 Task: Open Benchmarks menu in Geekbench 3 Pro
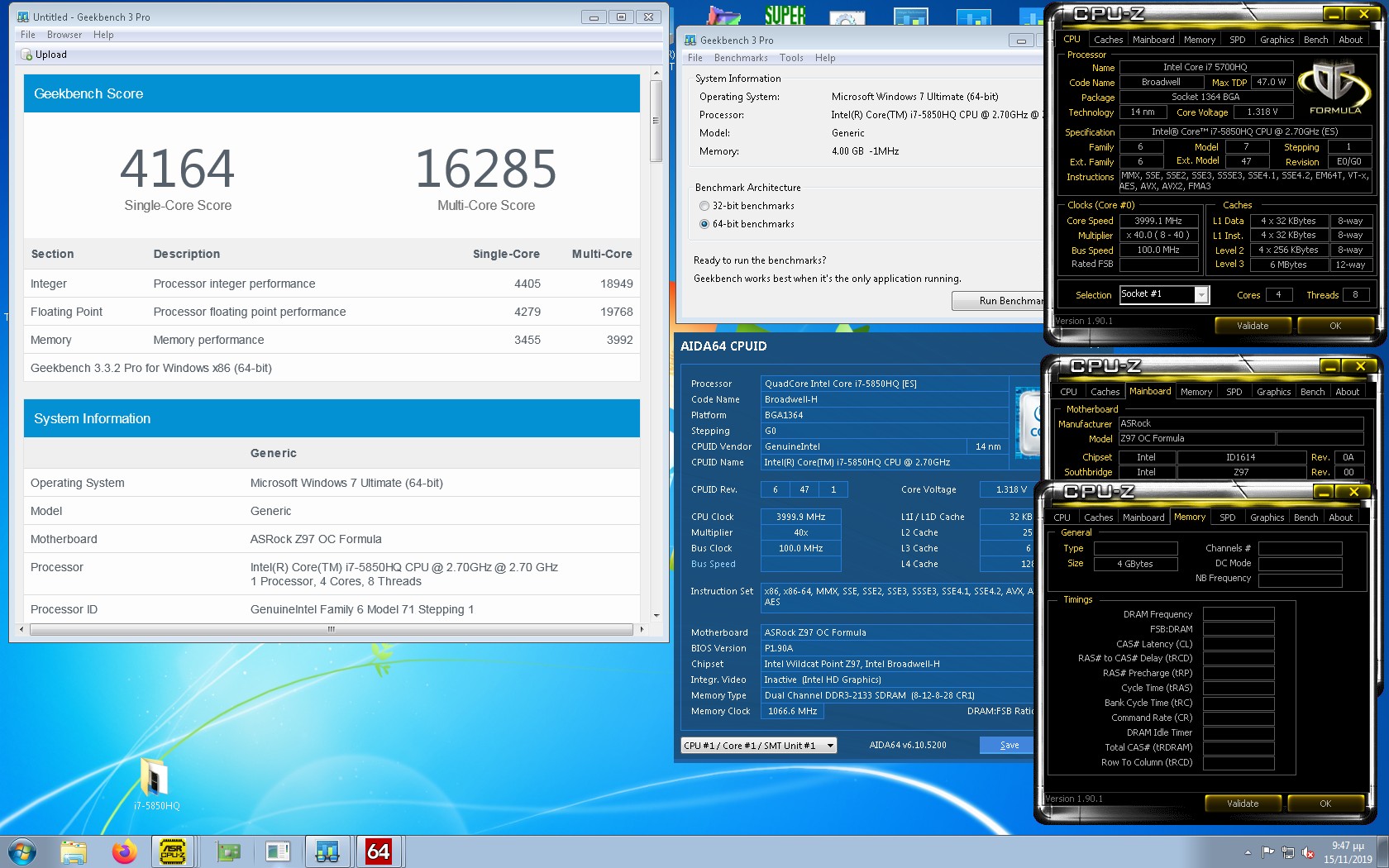coord(741,58)
